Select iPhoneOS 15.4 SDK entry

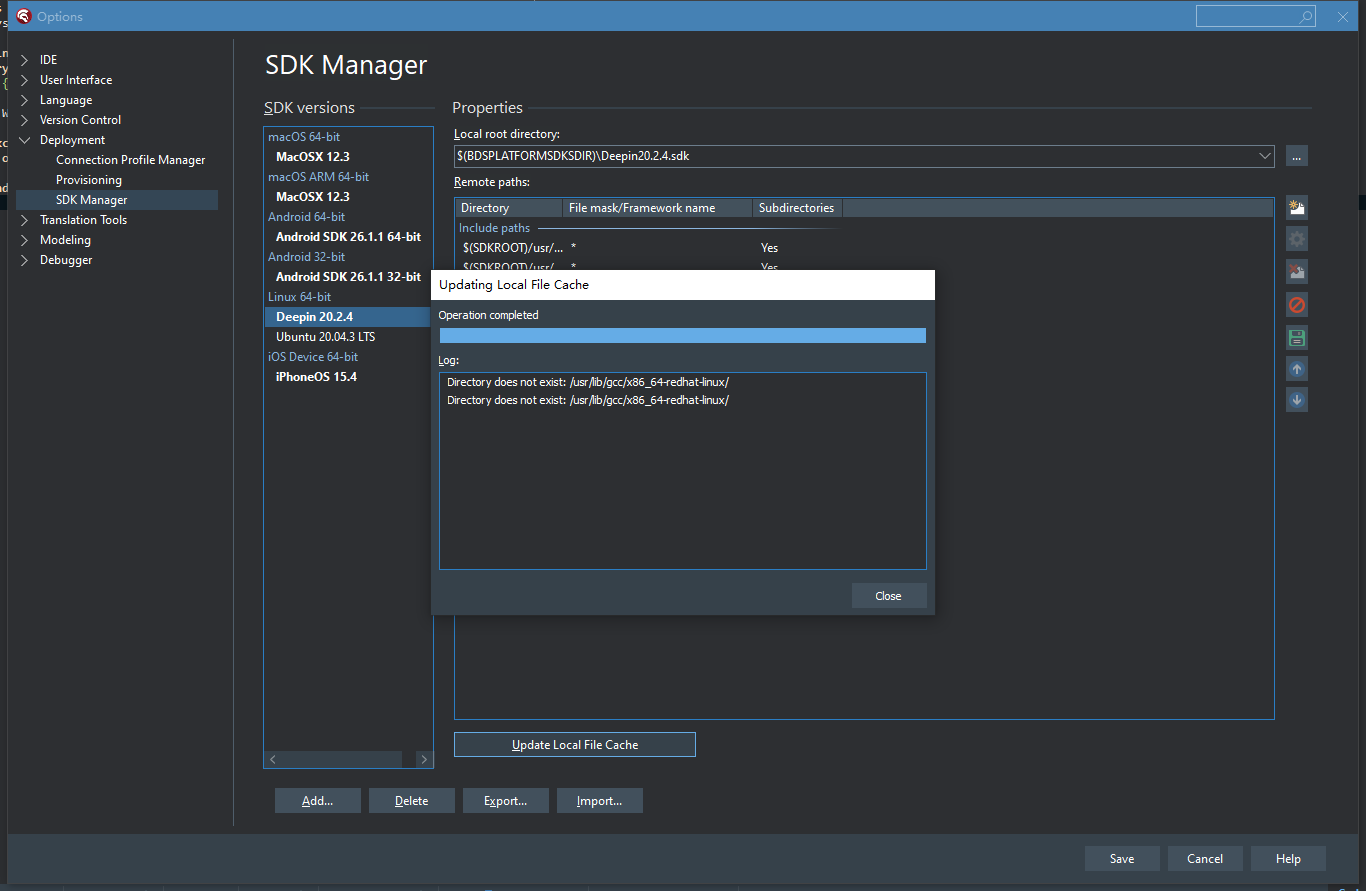[x=316, y=377]
